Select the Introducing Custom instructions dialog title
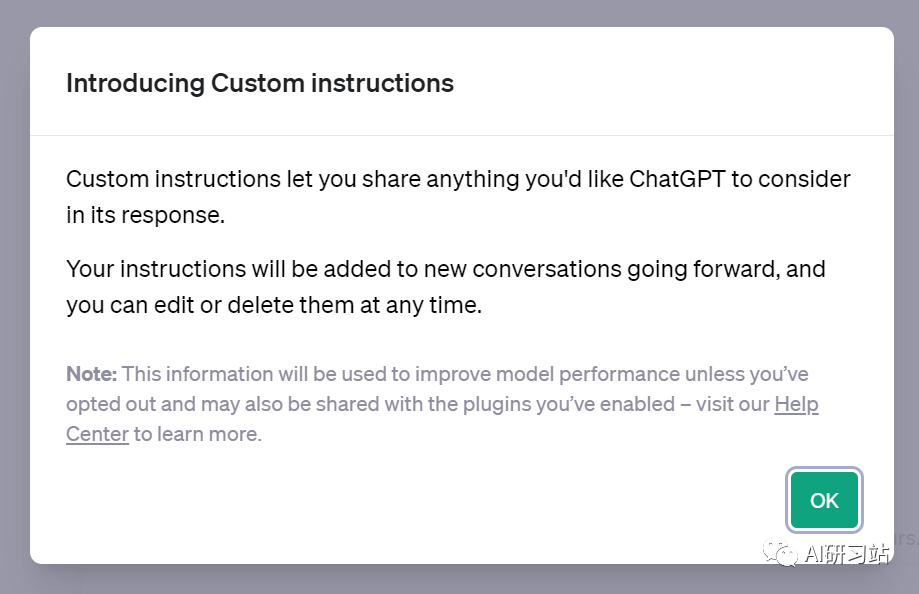 click(260, 83)
